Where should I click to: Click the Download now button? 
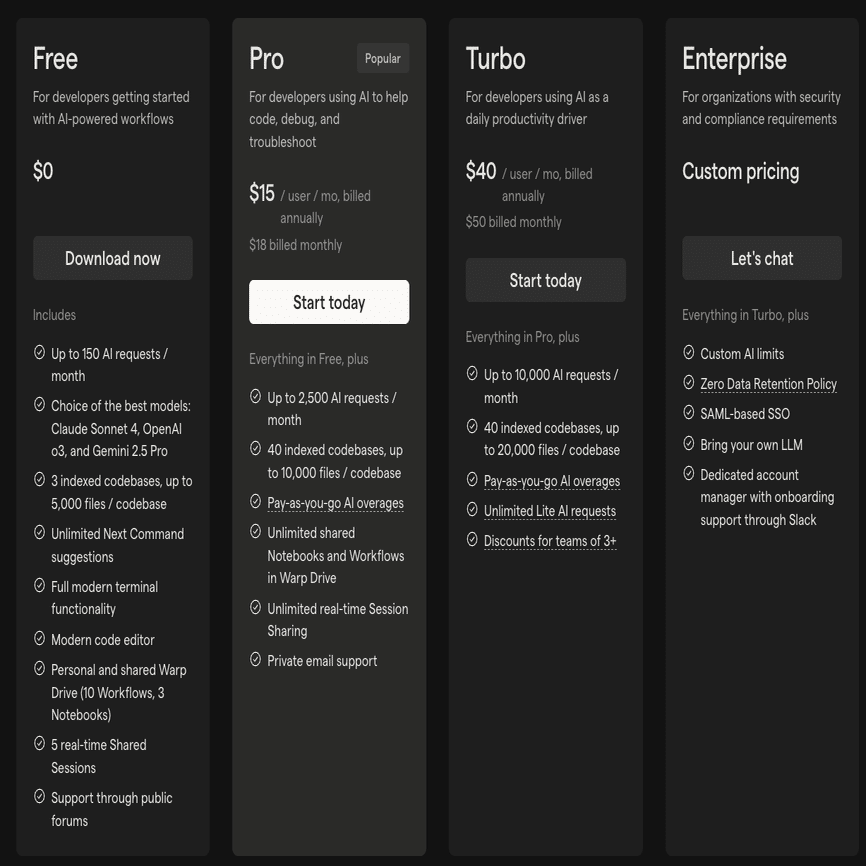113,258
